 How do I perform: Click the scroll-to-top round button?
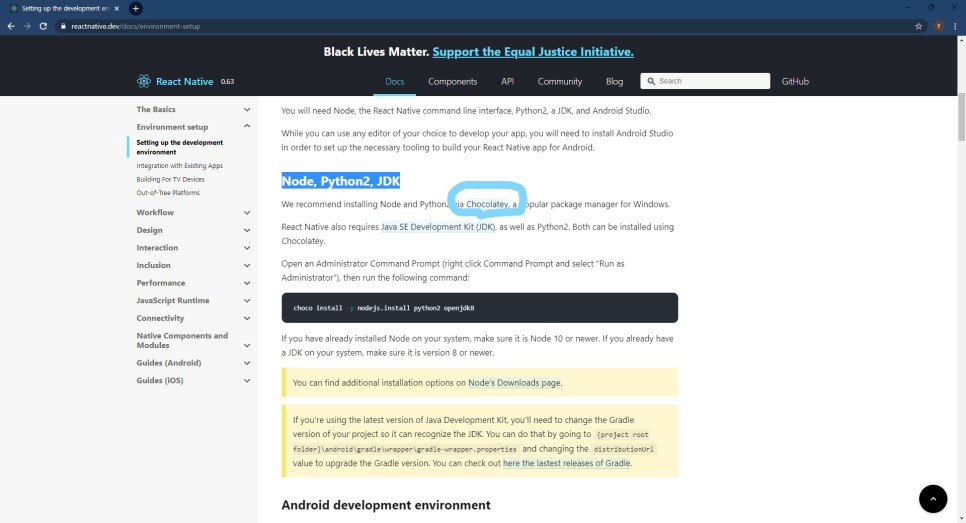[x=933, y=499]
